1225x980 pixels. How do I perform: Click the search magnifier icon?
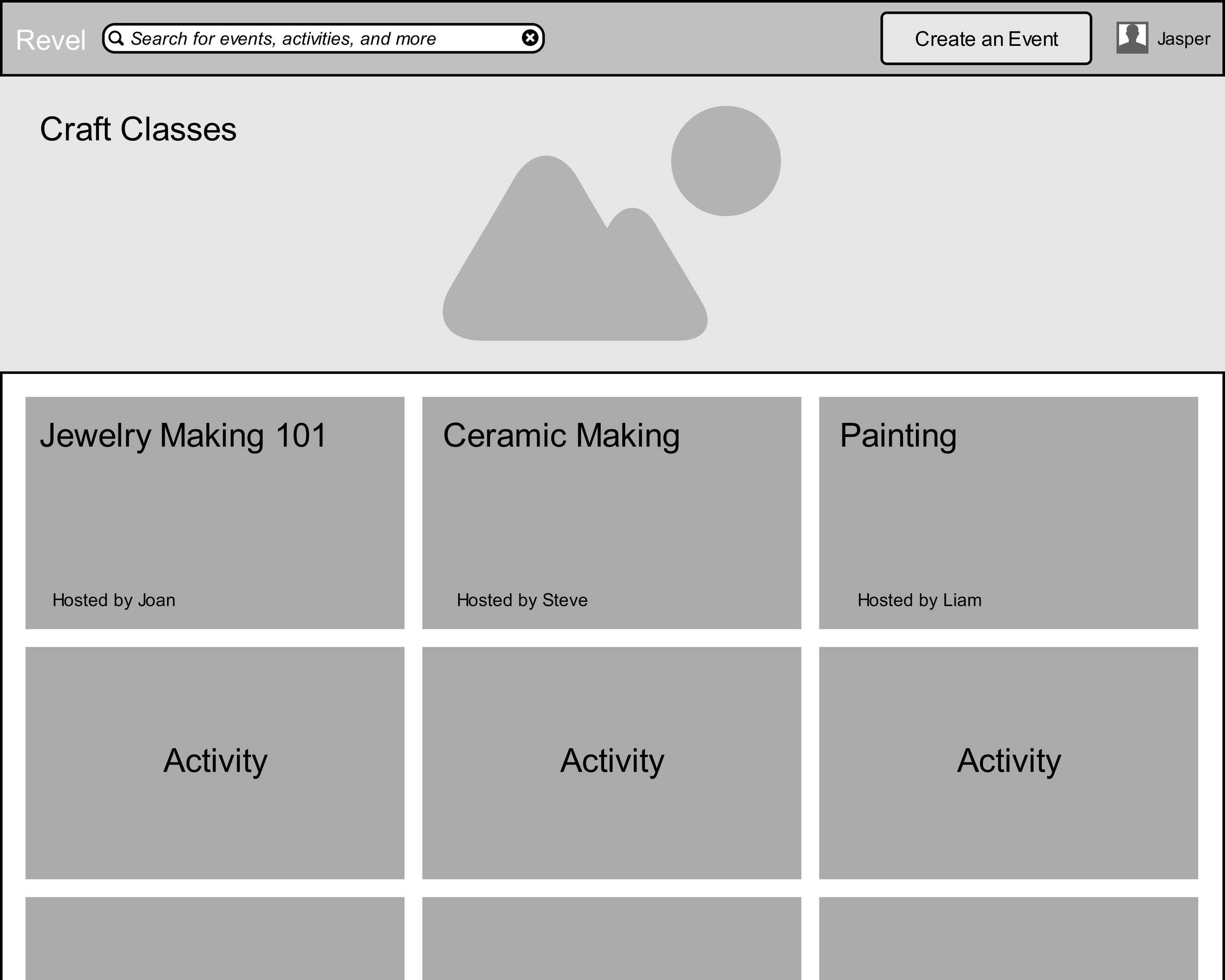(x=116, y=38)
